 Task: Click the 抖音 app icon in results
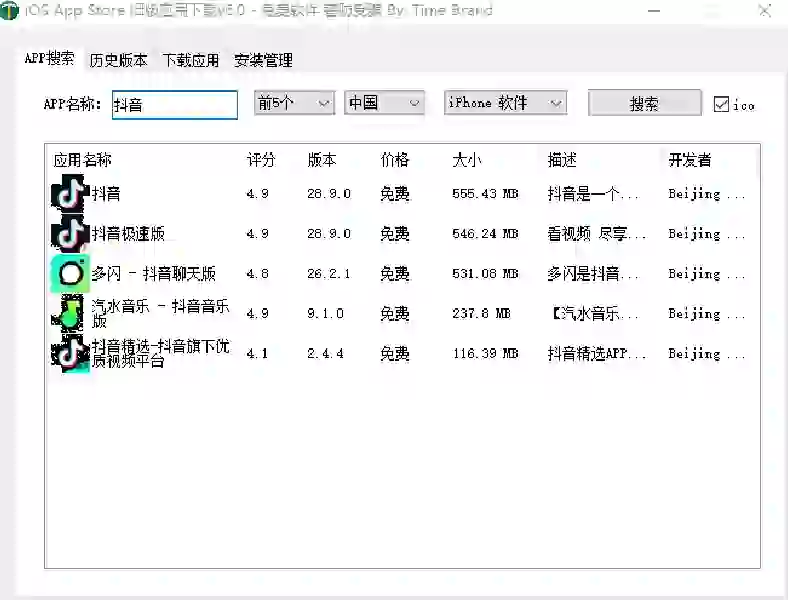coord(70,193)
